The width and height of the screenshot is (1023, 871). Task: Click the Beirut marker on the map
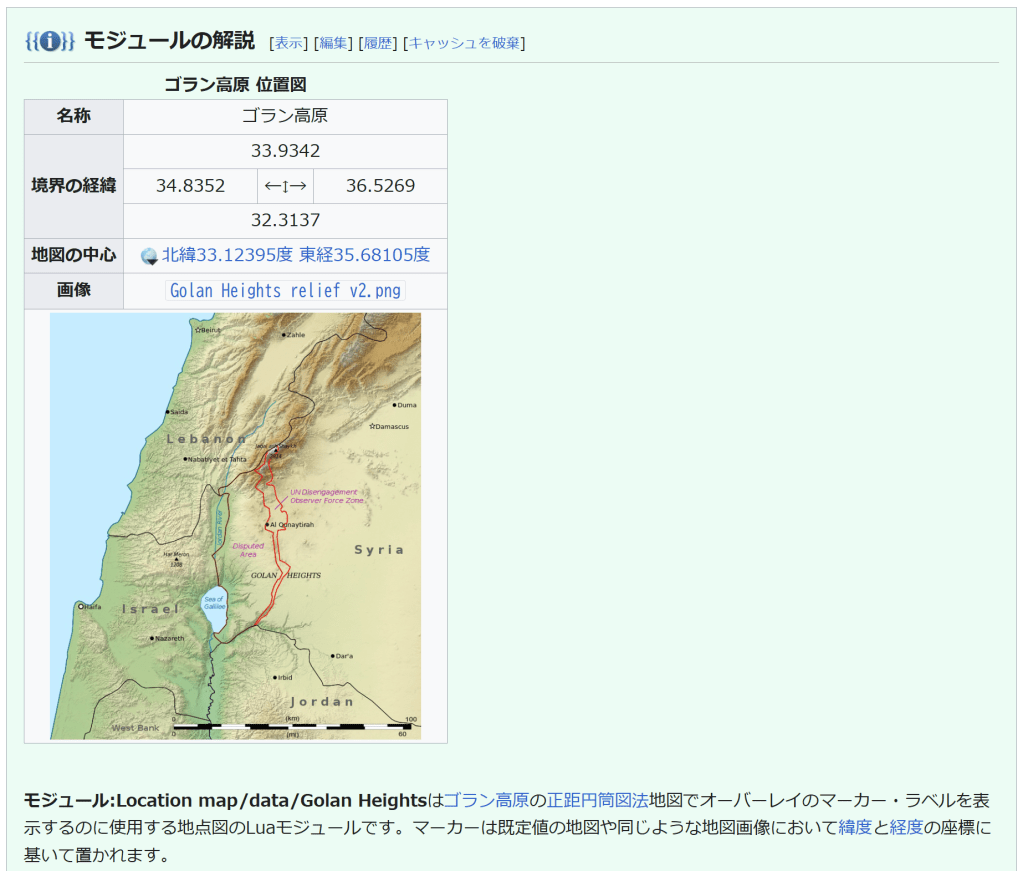pyautogui.click(x=198, y=329)
